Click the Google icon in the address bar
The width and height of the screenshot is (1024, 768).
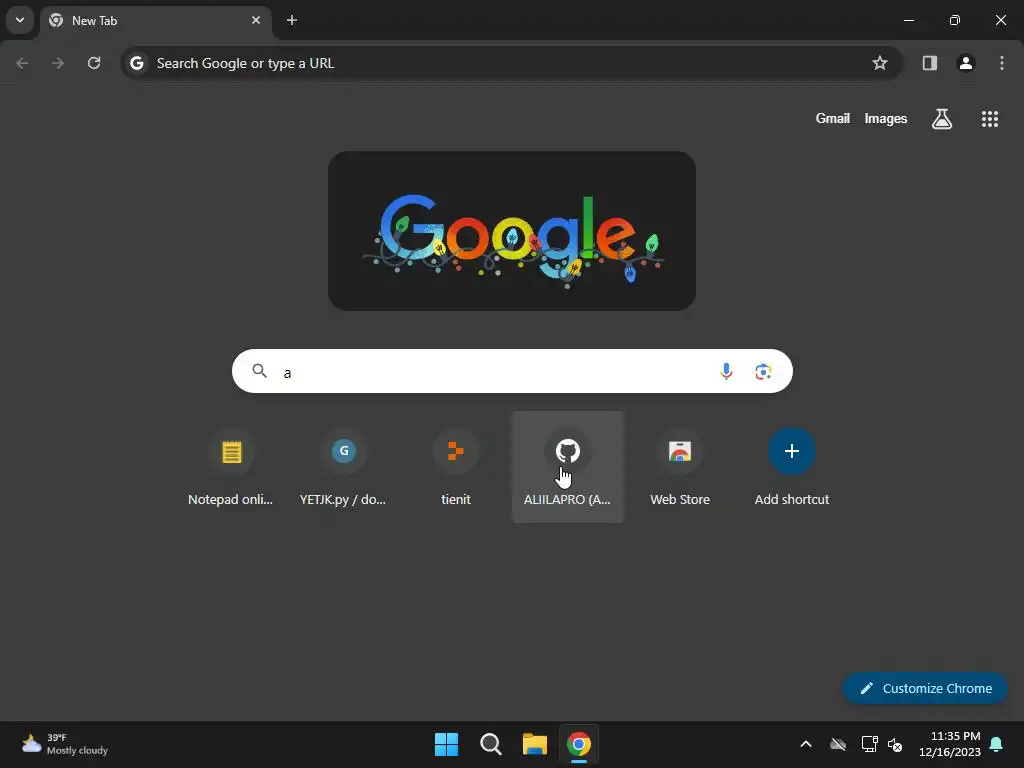point(136,63)
